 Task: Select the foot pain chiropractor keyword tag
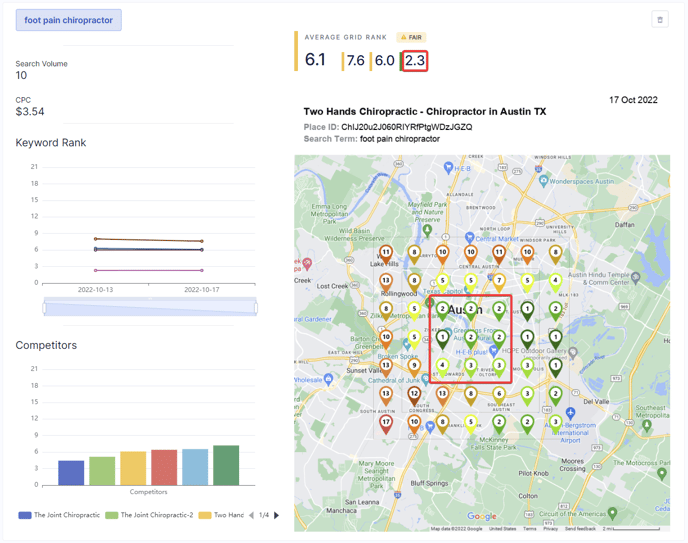(x=69, y=20)
